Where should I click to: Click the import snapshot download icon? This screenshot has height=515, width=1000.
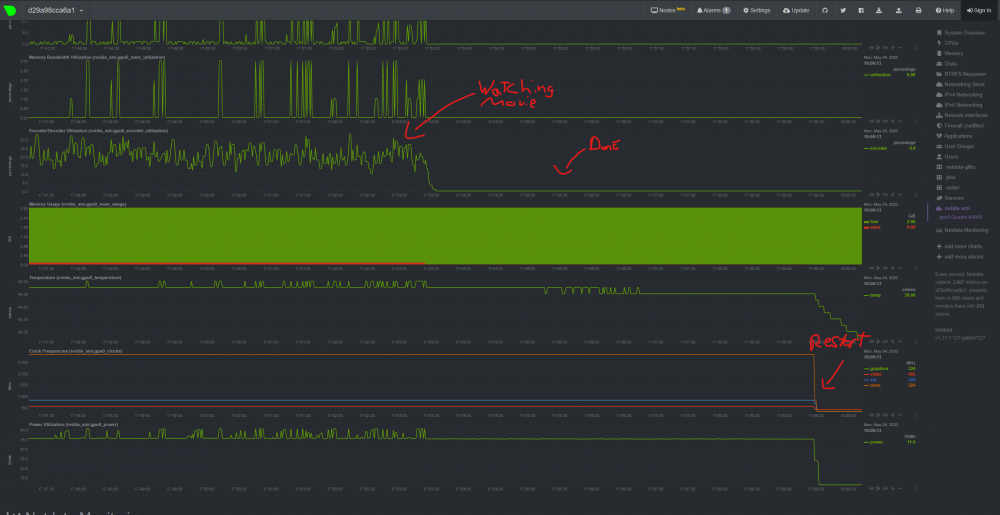[x=879, y=10]
